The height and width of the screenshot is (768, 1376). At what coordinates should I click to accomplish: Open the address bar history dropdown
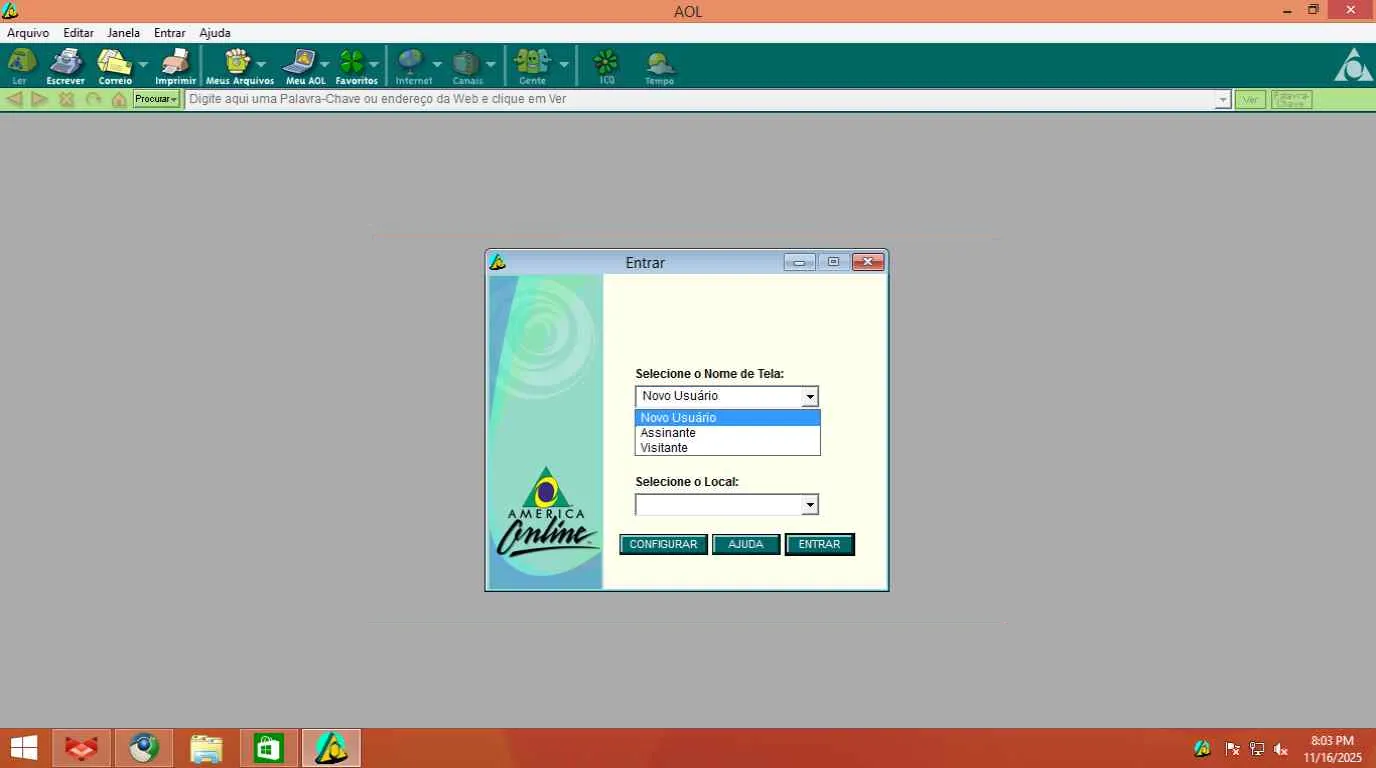1222,100
